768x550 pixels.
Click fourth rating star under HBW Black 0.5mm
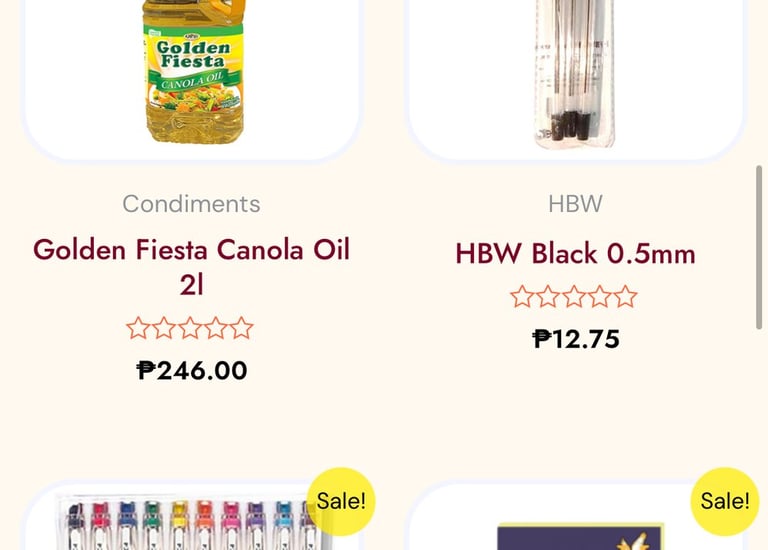[600, 296]
